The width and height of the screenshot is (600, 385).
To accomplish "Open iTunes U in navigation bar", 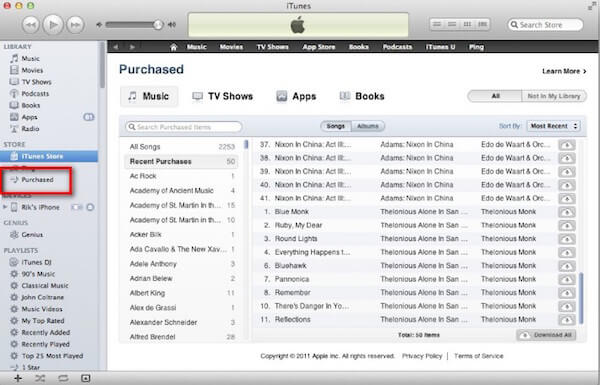I will pyautogui.click(x=440, y=47).
